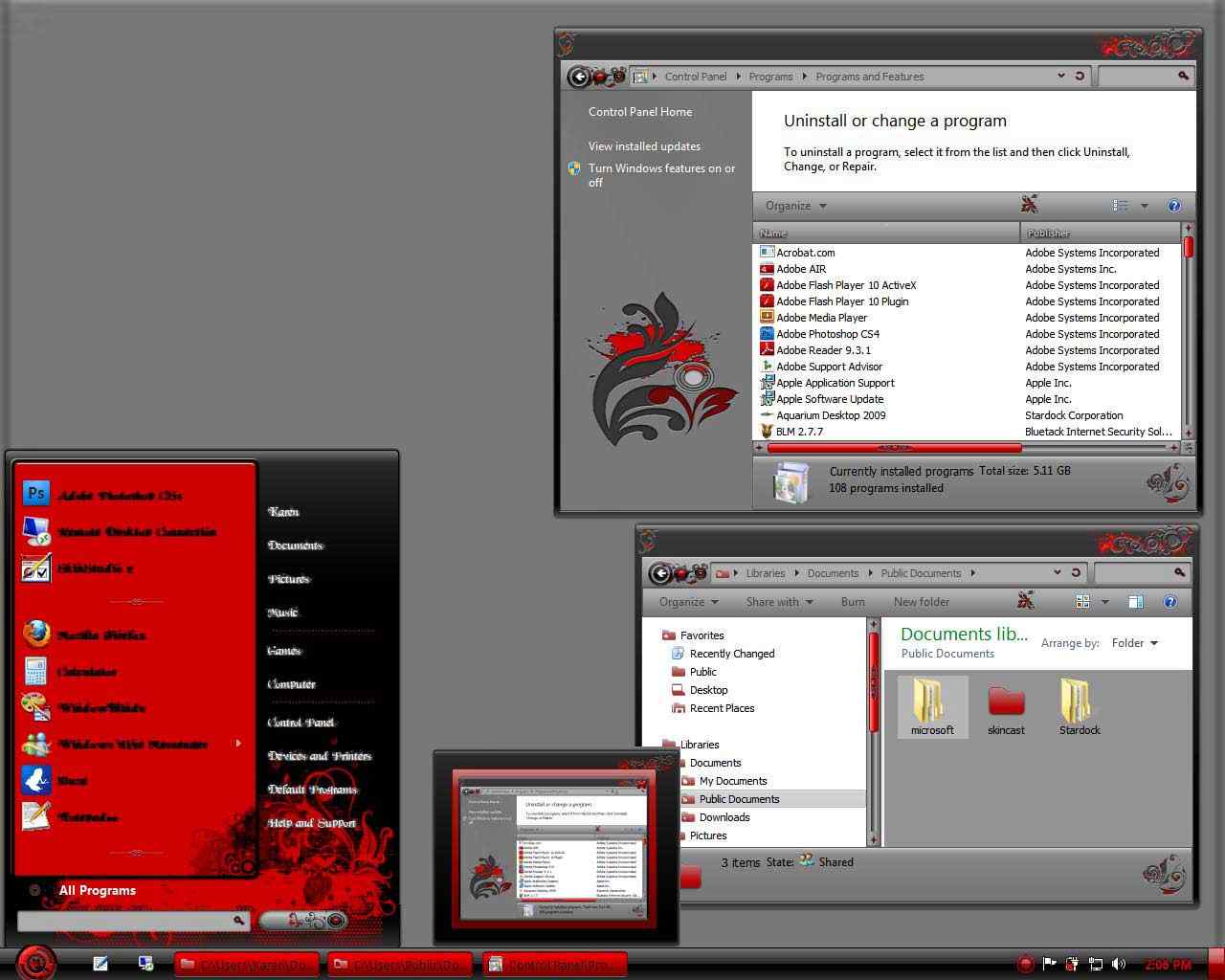Click the New folder button
This screenshot has height=980, width=1225.
922,602
